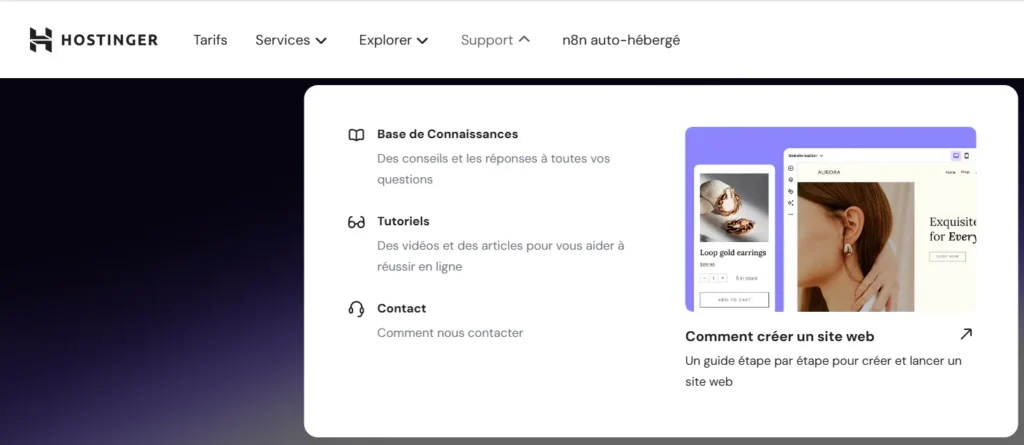This screenshot has height=445, width=1024.
Task: Collapse the Support dropdown menu
Action: pos(495,40)
